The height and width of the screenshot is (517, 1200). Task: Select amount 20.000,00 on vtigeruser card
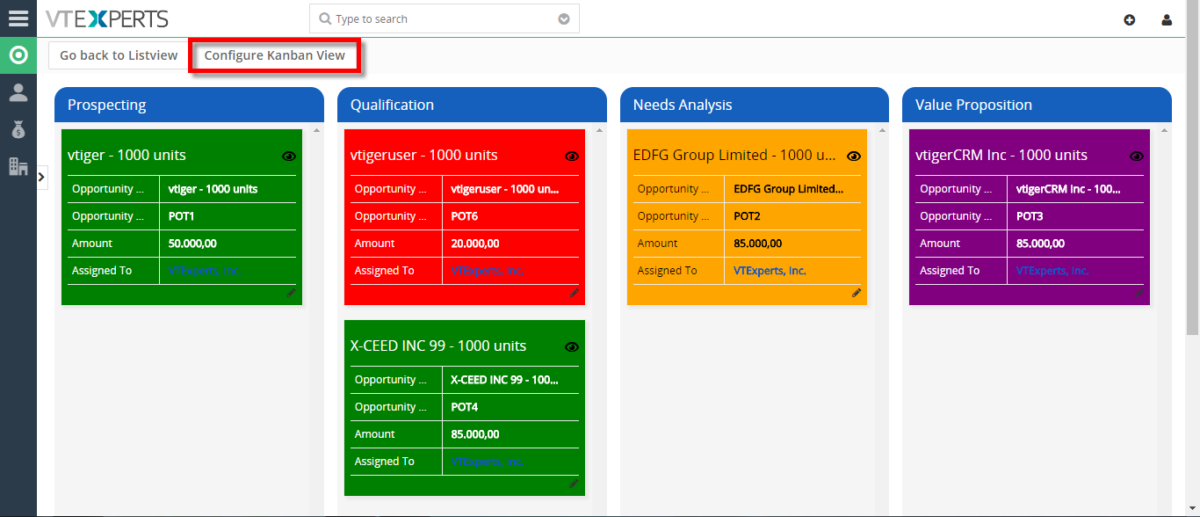pyautogui.click(x=475, y=243)
